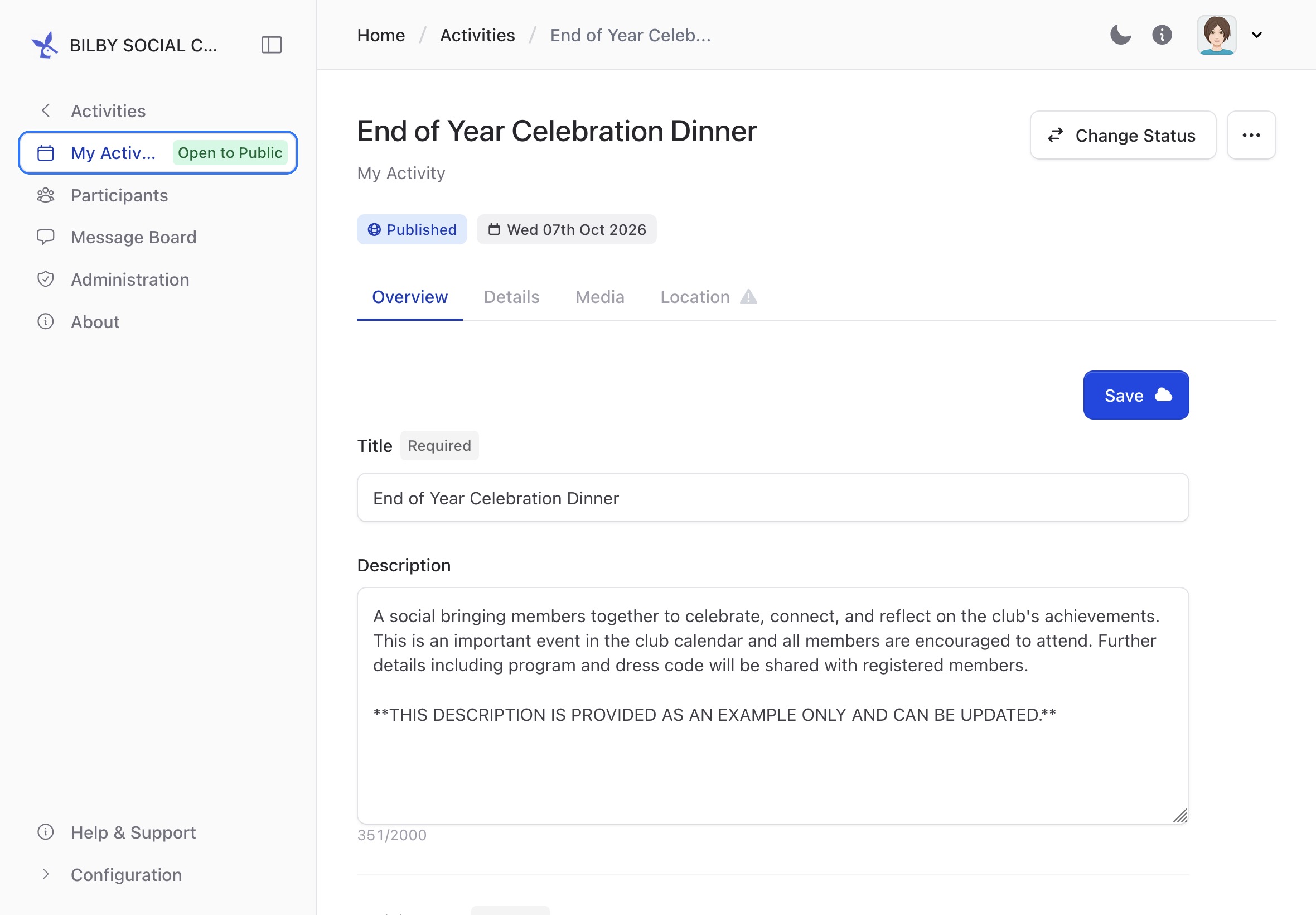
Task: Switch to the Media tab
Action: point(599,297)
